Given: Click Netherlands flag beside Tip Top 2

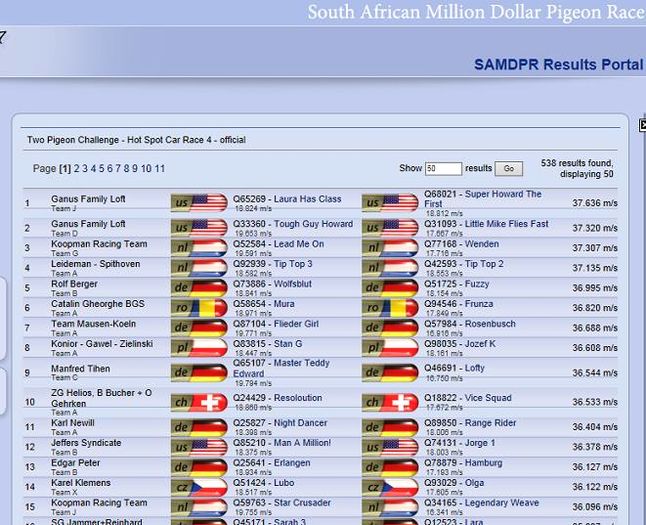Looking at the screenshot, I should pos(390,268).
